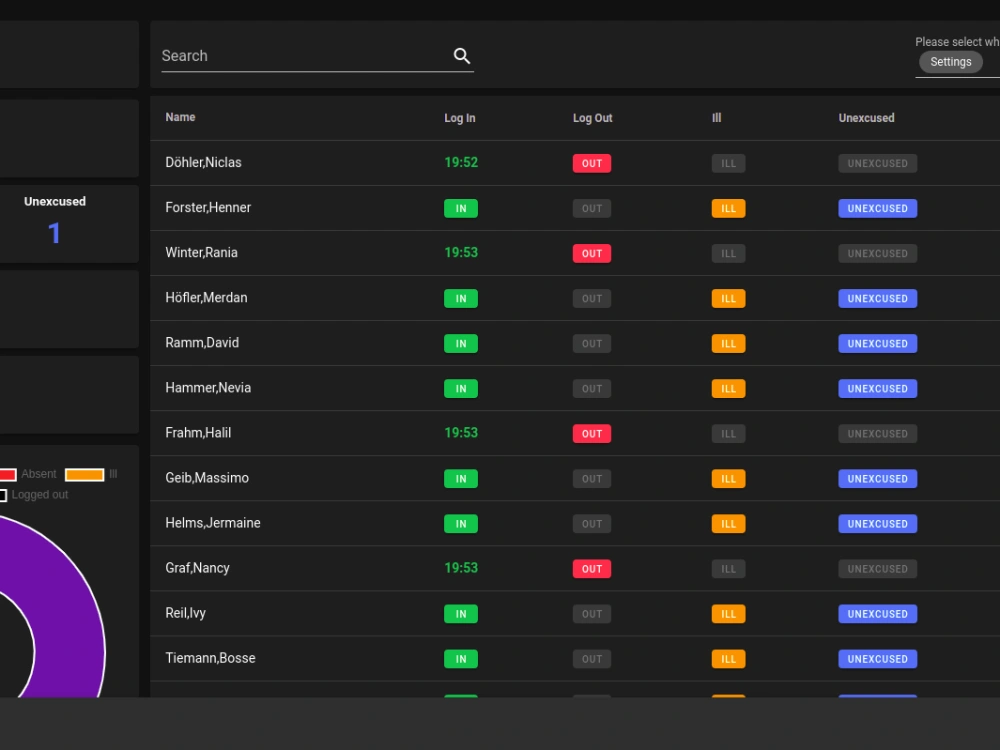Screen dimensions: 1000x750
Task: Click the search magnifying glass icon
Action: click(x=461, y=55)
